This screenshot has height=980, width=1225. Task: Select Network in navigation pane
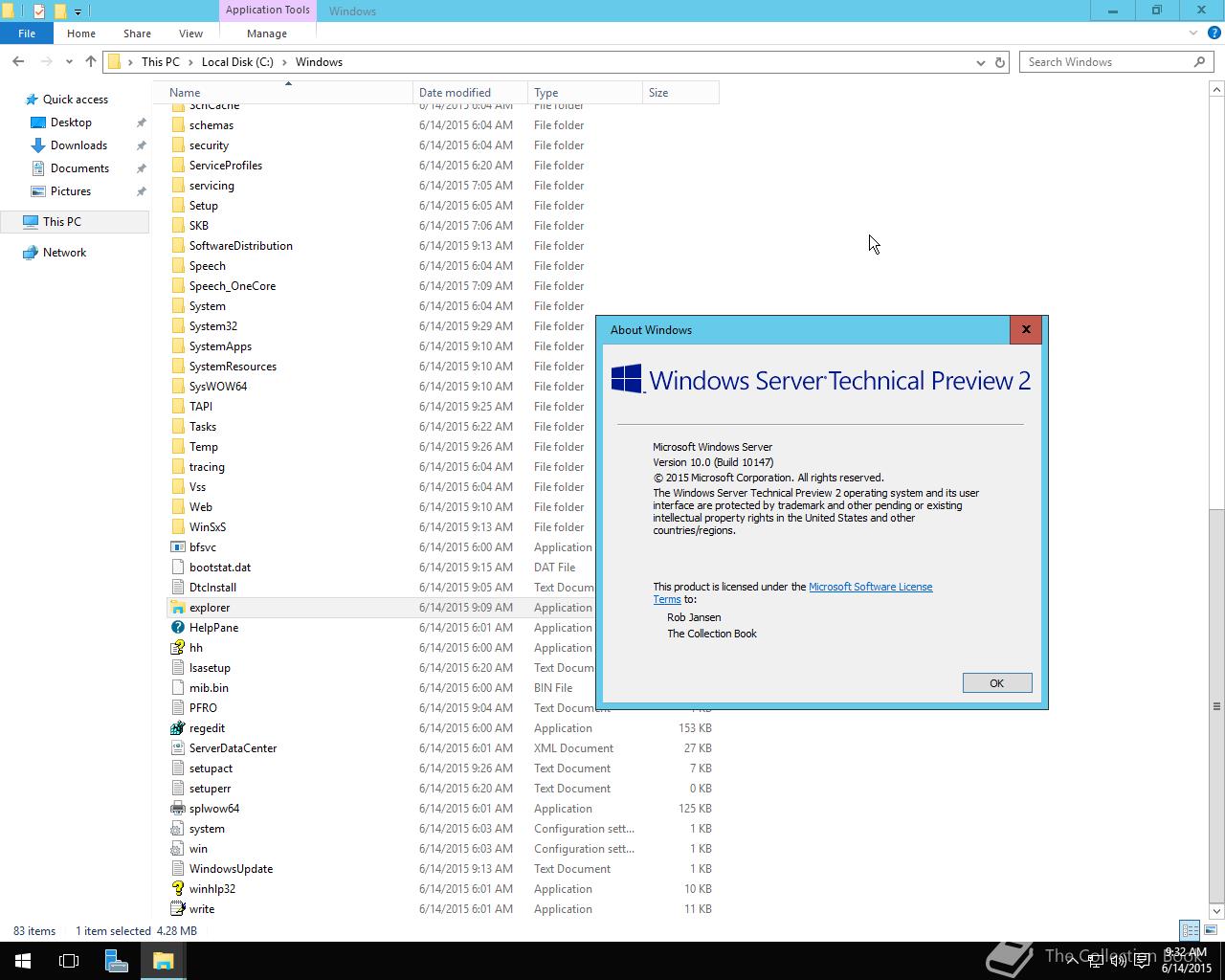click(64, 253)
